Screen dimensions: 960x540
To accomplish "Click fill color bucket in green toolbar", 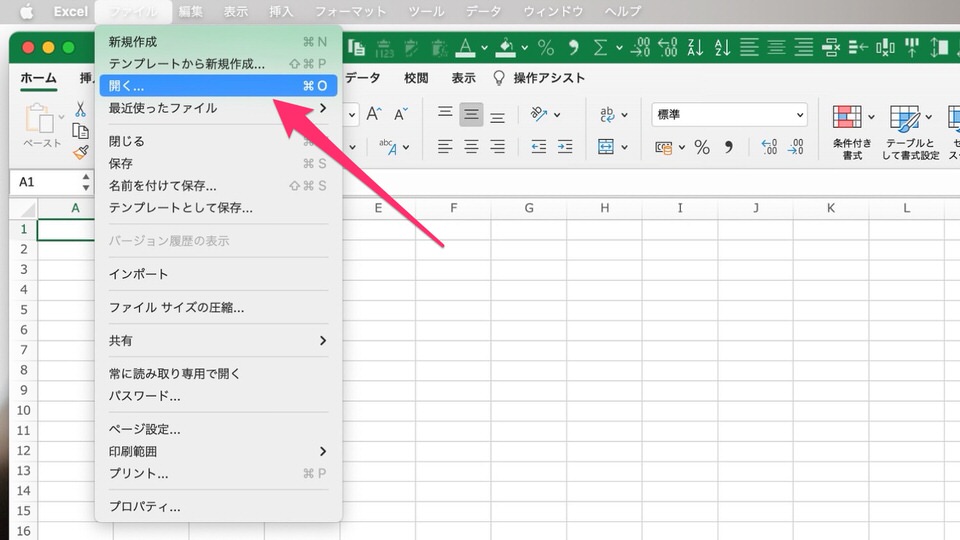I will click(x=506, y=47).
